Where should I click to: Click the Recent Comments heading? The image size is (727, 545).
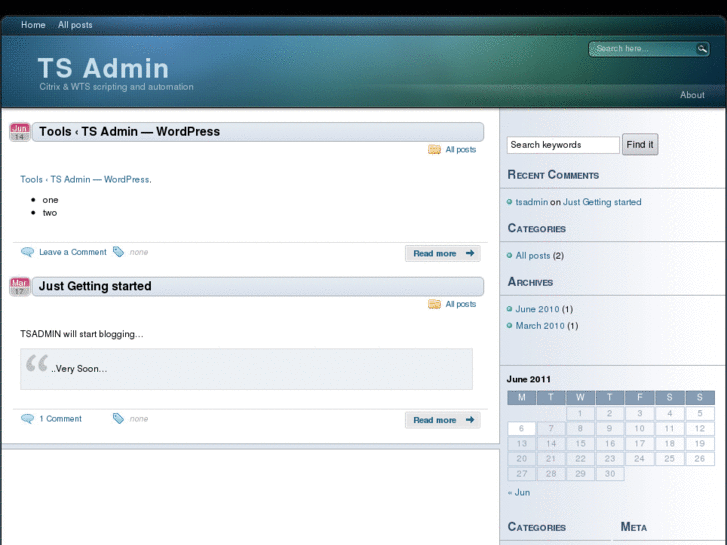click(553, 175)
